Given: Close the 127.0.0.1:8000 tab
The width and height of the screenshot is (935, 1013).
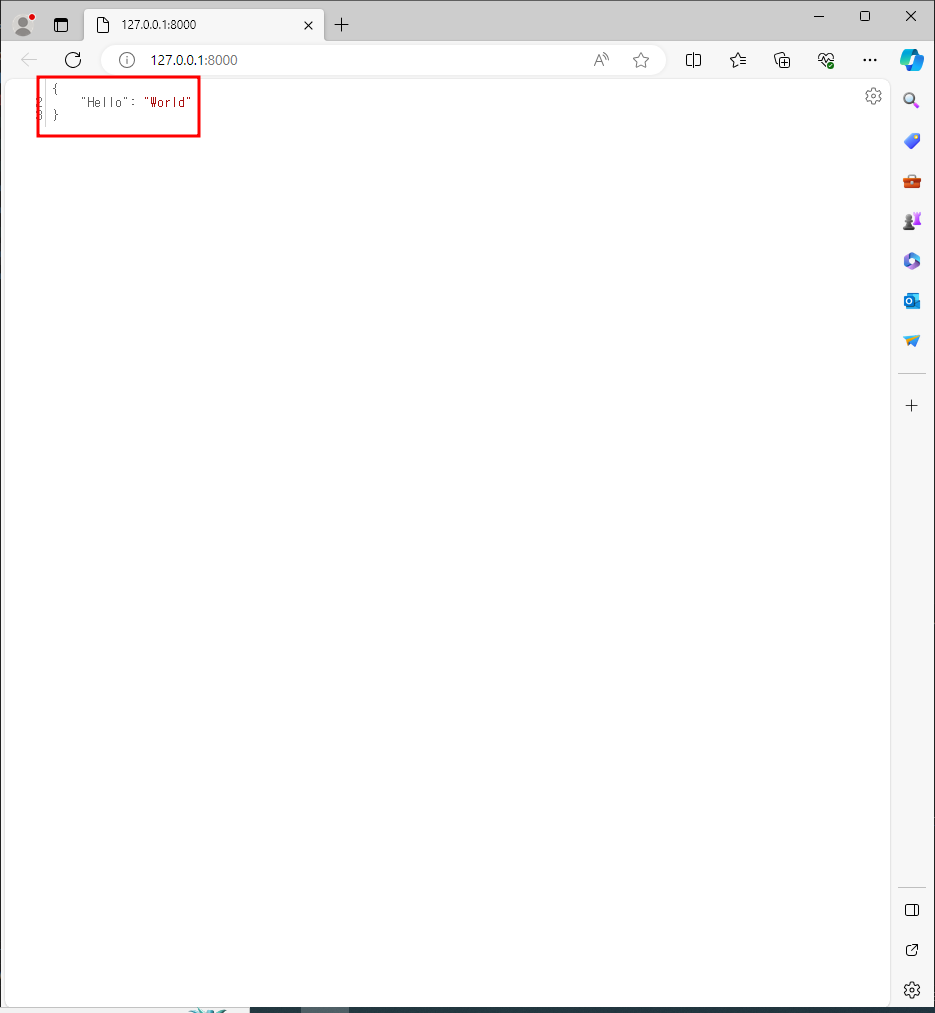Looking at the screenshot, I should tap(308, 25).
